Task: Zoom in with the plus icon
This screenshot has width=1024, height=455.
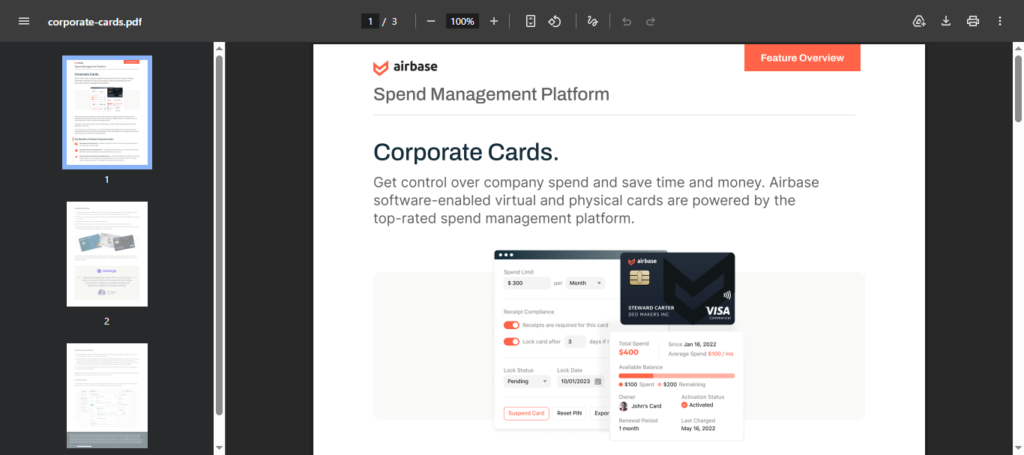Action: coord(494,21)
